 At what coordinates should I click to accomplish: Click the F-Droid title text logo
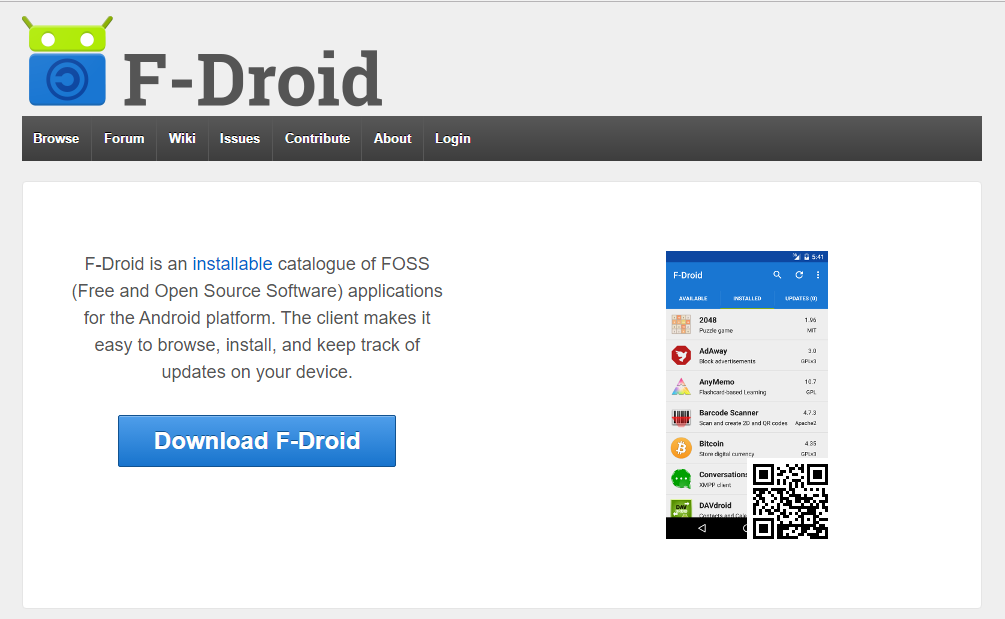(253, 79)
